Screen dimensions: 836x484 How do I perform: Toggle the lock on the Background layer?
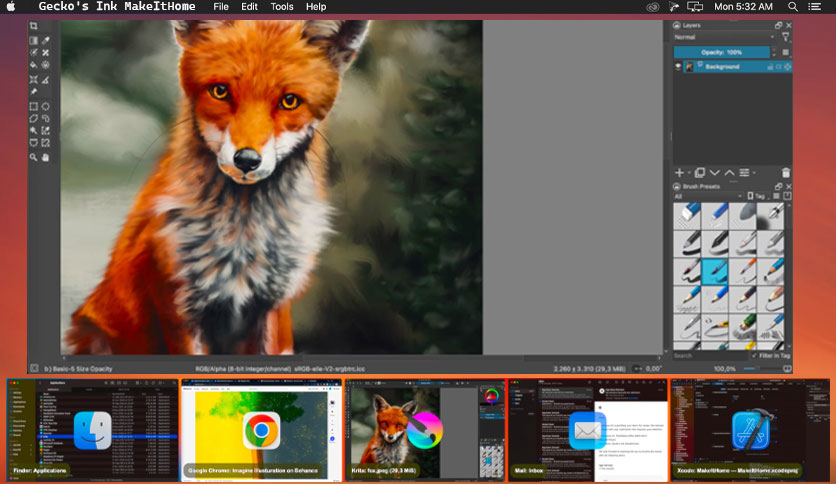770,67
